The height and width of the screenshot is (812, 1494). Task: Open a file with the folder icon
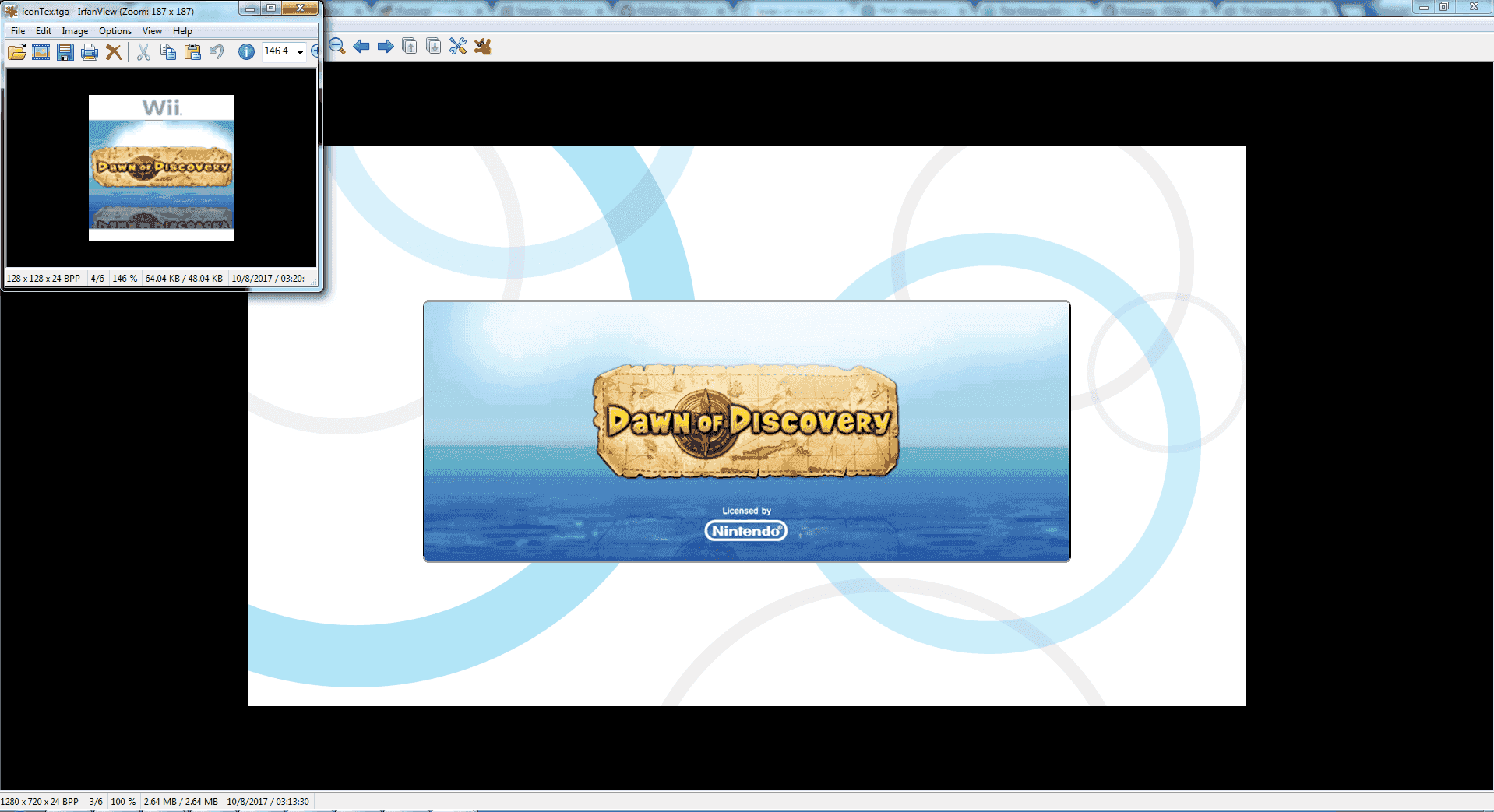[17, 52]
